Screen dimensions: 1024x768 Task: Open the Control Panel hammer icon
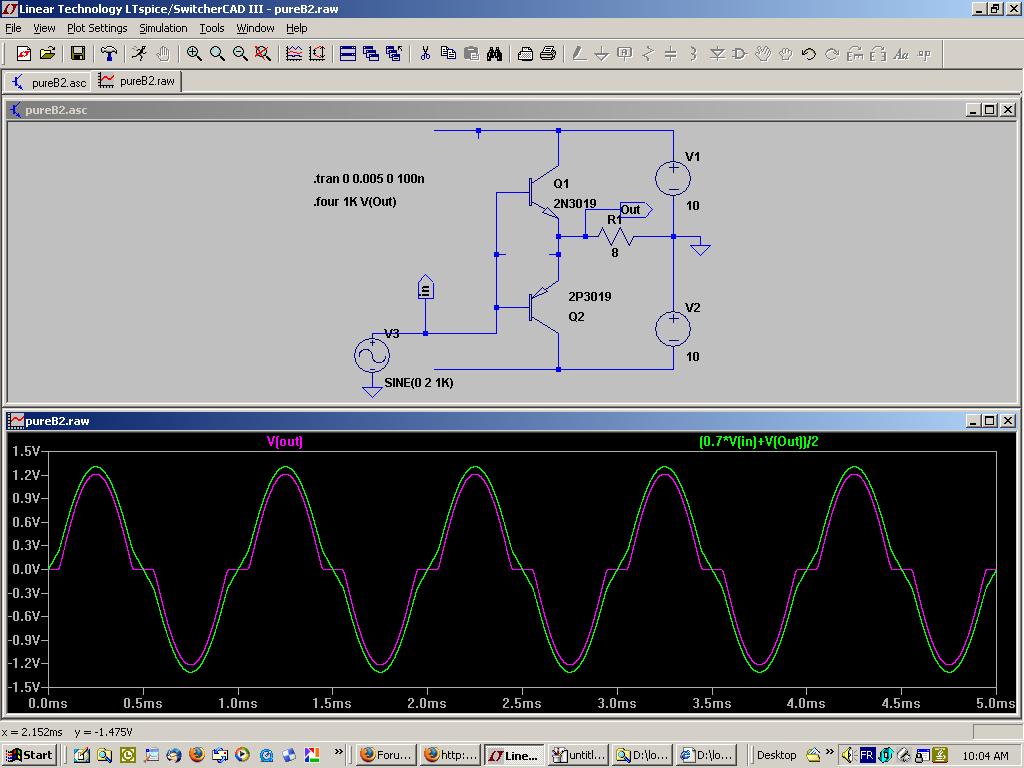(109, 54)
